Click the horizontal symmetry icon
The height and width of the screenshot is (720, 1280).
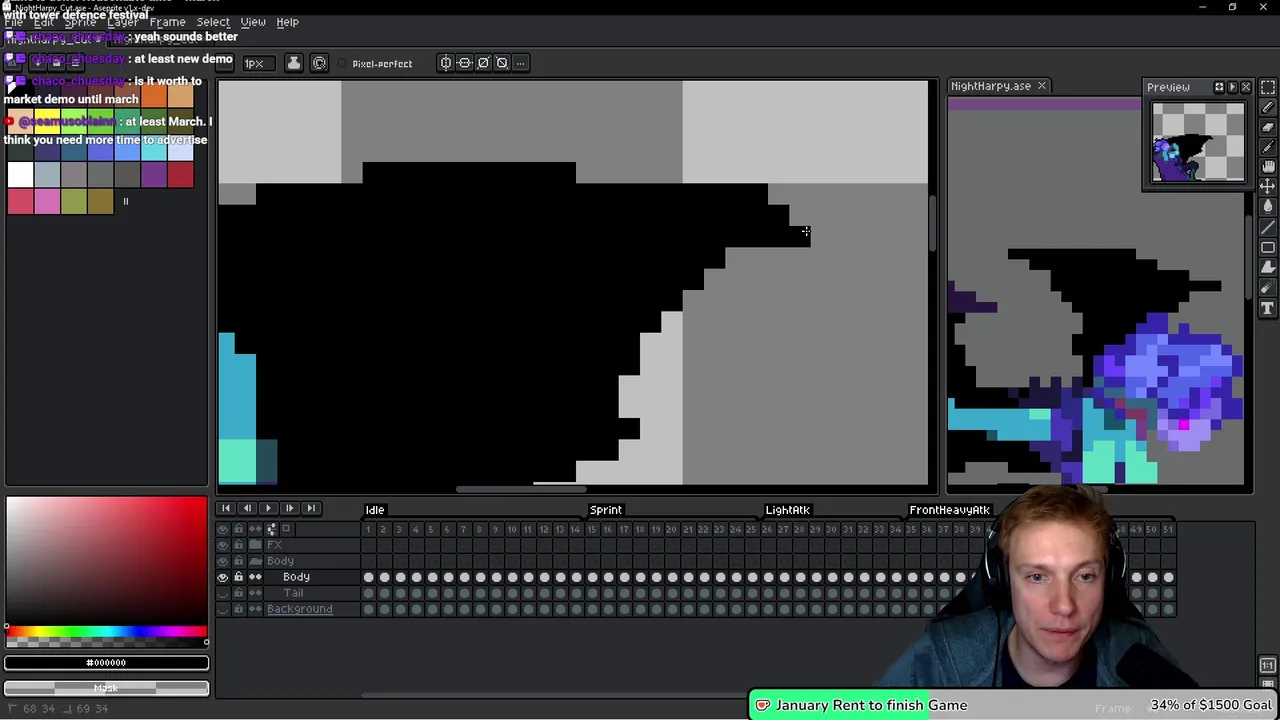point(446,63)
